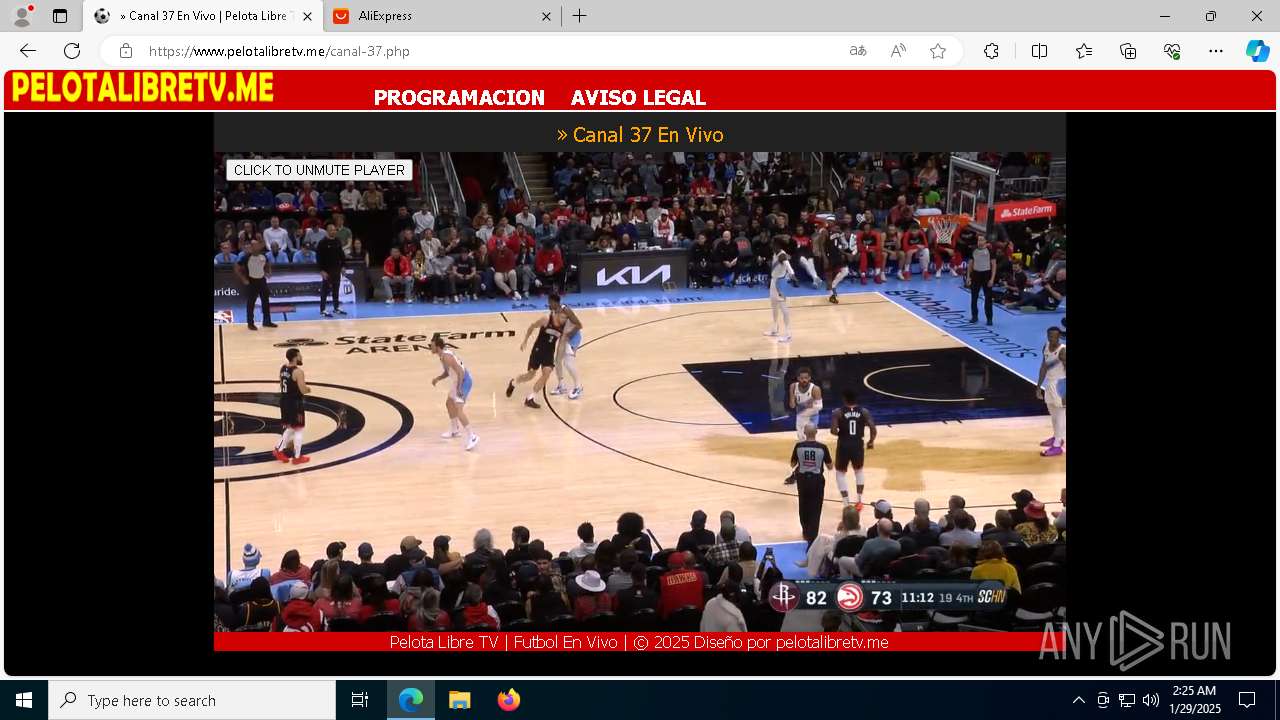
Task: Open the volume speaker tray icon
Action: [1151, 700]
